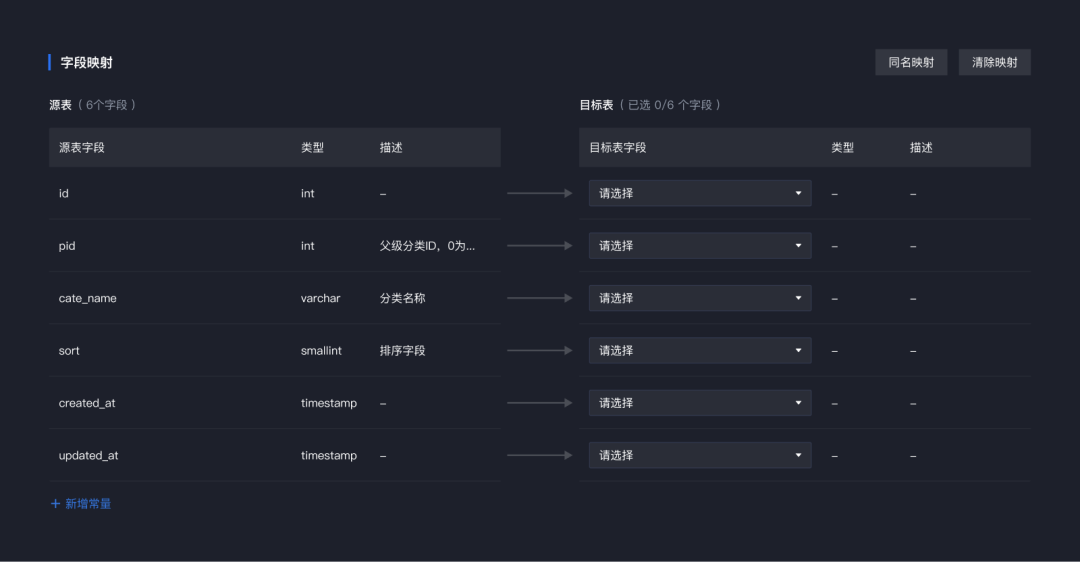Select the cate_name source field cell
Image resolution: width=1080 pixels, height=562 pixels.
point(87,298)
